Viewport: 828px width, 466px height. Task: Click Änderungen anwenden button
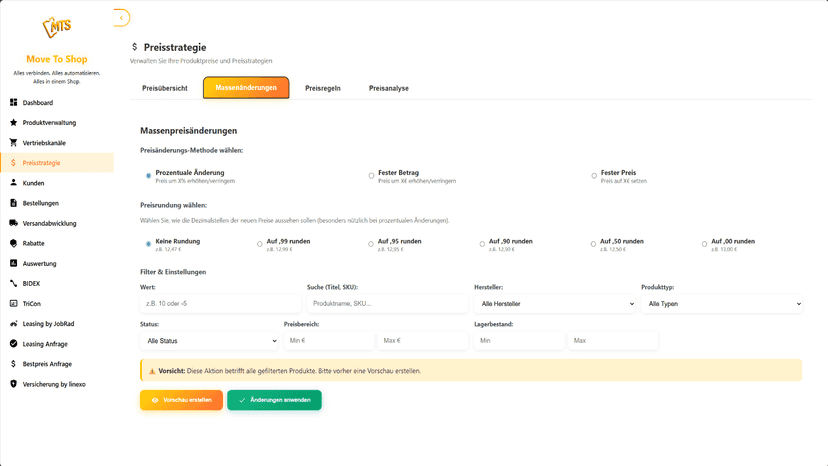point(274,400)
